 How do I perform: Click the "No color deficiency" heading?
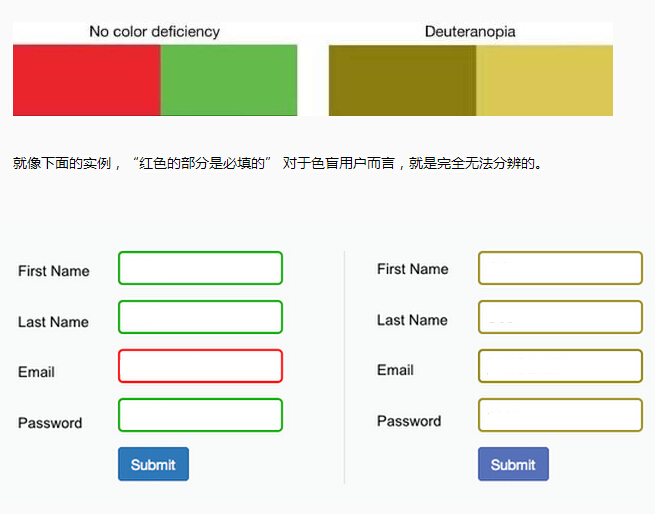[x=155, y=31]
